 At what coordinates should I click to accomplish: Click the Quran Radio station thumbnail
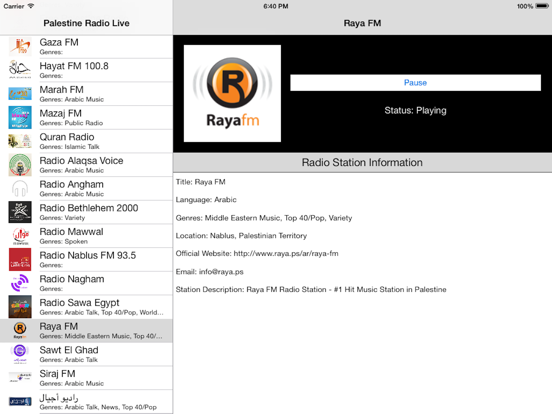(20, 141)
